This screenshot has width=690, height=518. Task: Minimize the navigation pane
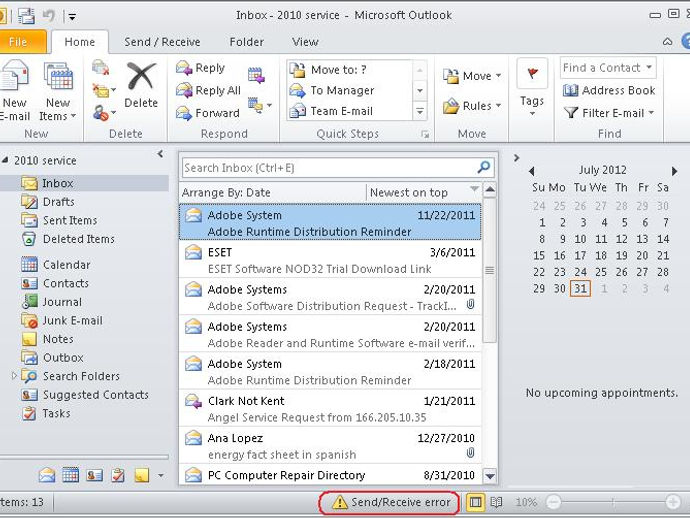(160, 154)
